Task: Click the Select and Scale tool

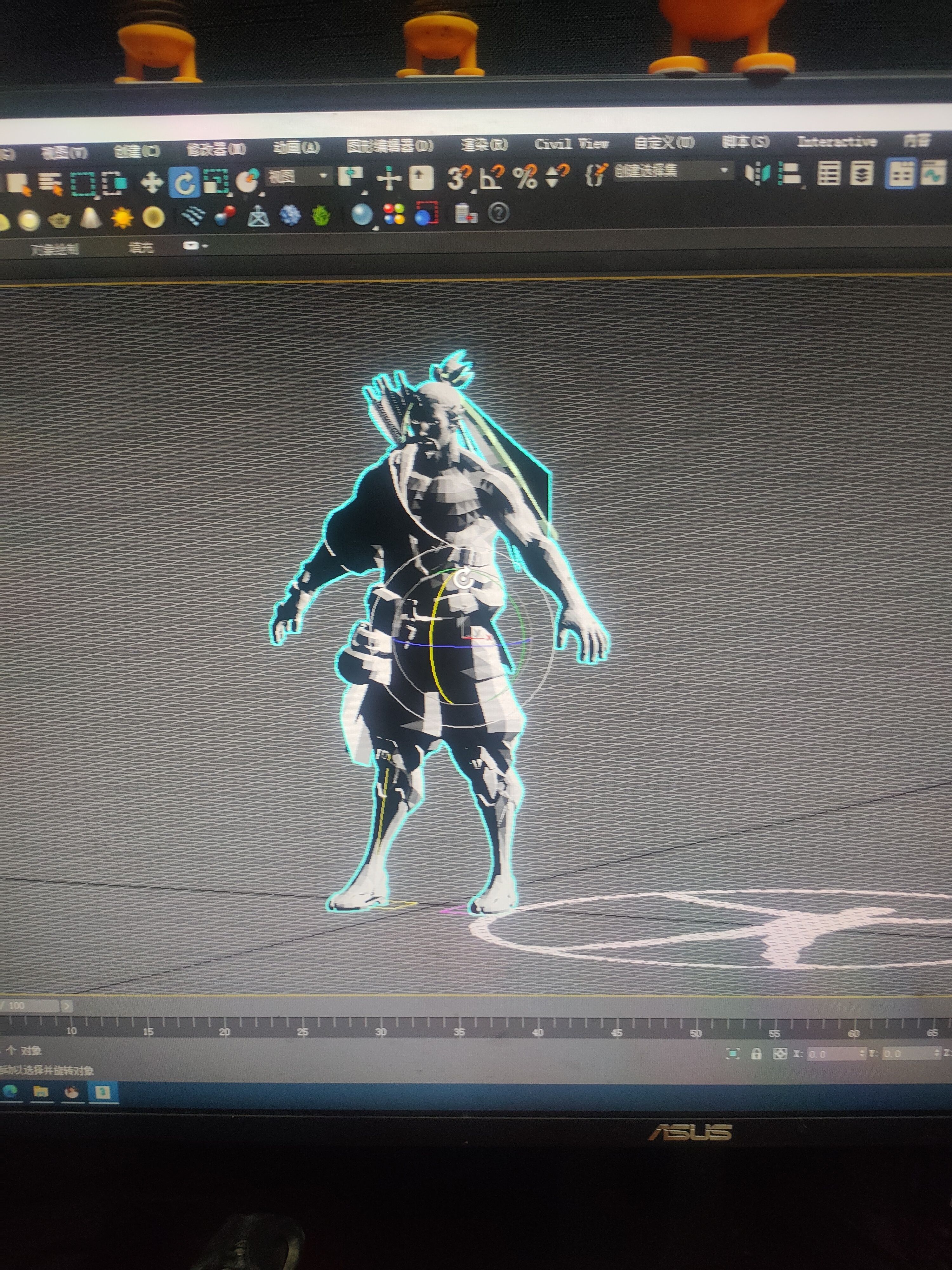Action: [x=216, y=182]
